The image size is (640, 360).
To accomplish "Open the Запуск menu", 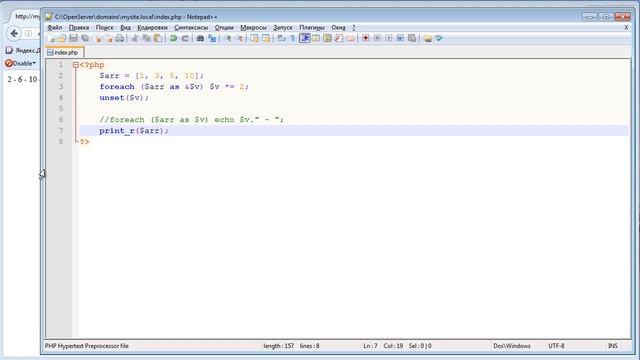I will (x=283, y=27).
